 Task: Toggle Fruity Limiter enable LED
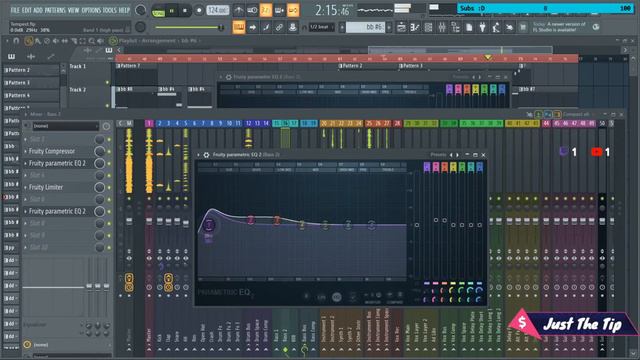(109, 188)
